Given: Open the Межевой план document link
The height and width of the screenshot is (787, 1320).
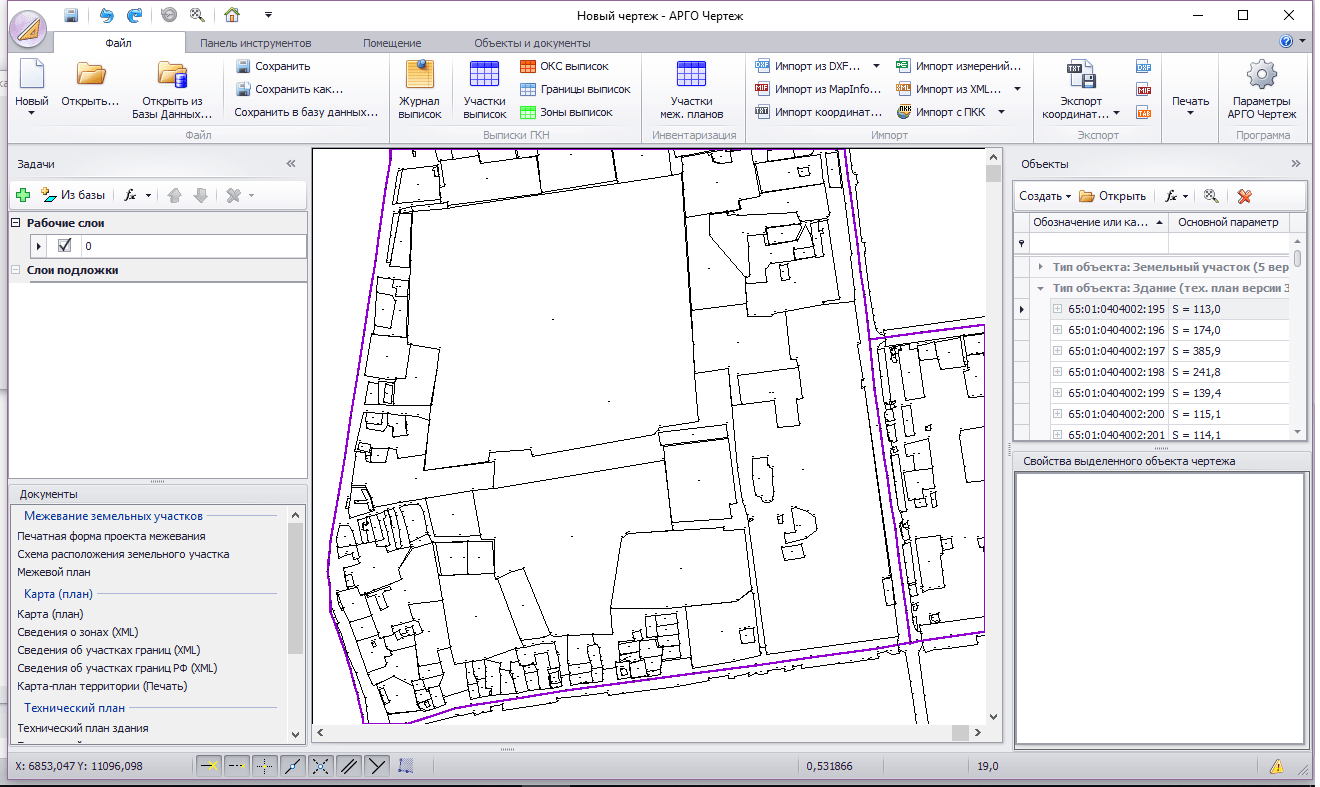Looking at the screenshot, I should tap(54, 572).
